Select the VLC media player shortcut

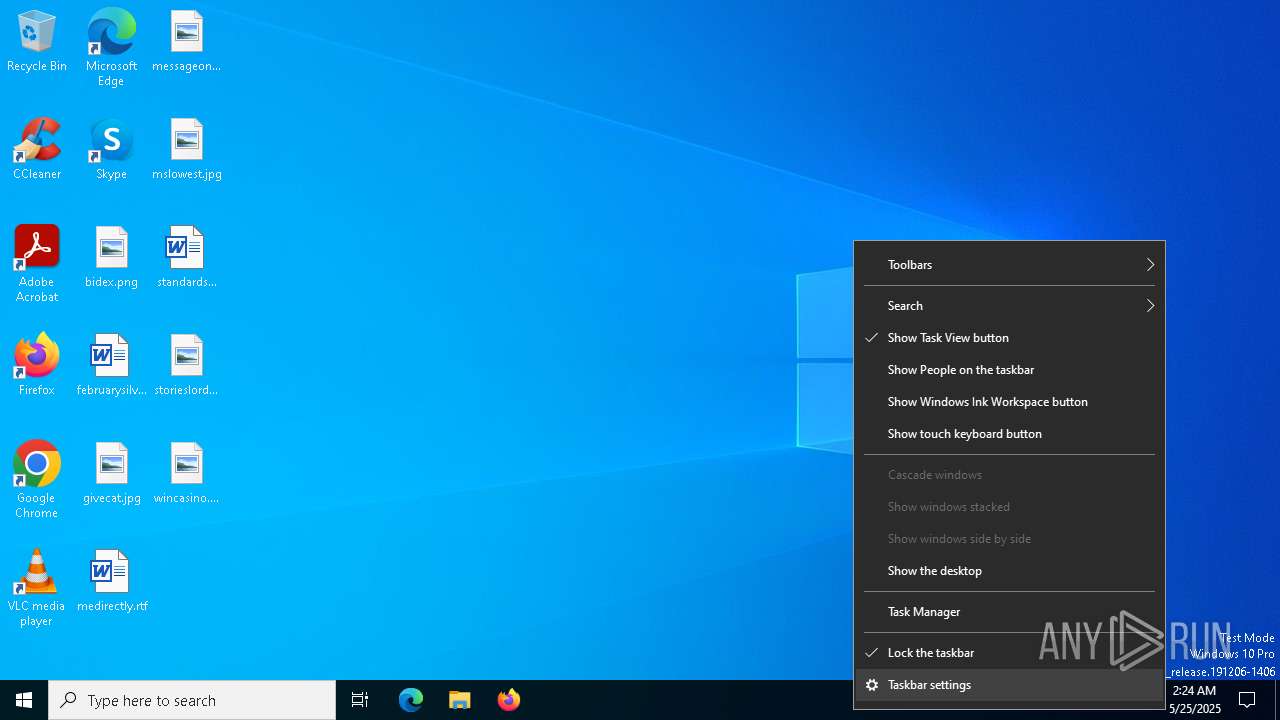point(37,587)
